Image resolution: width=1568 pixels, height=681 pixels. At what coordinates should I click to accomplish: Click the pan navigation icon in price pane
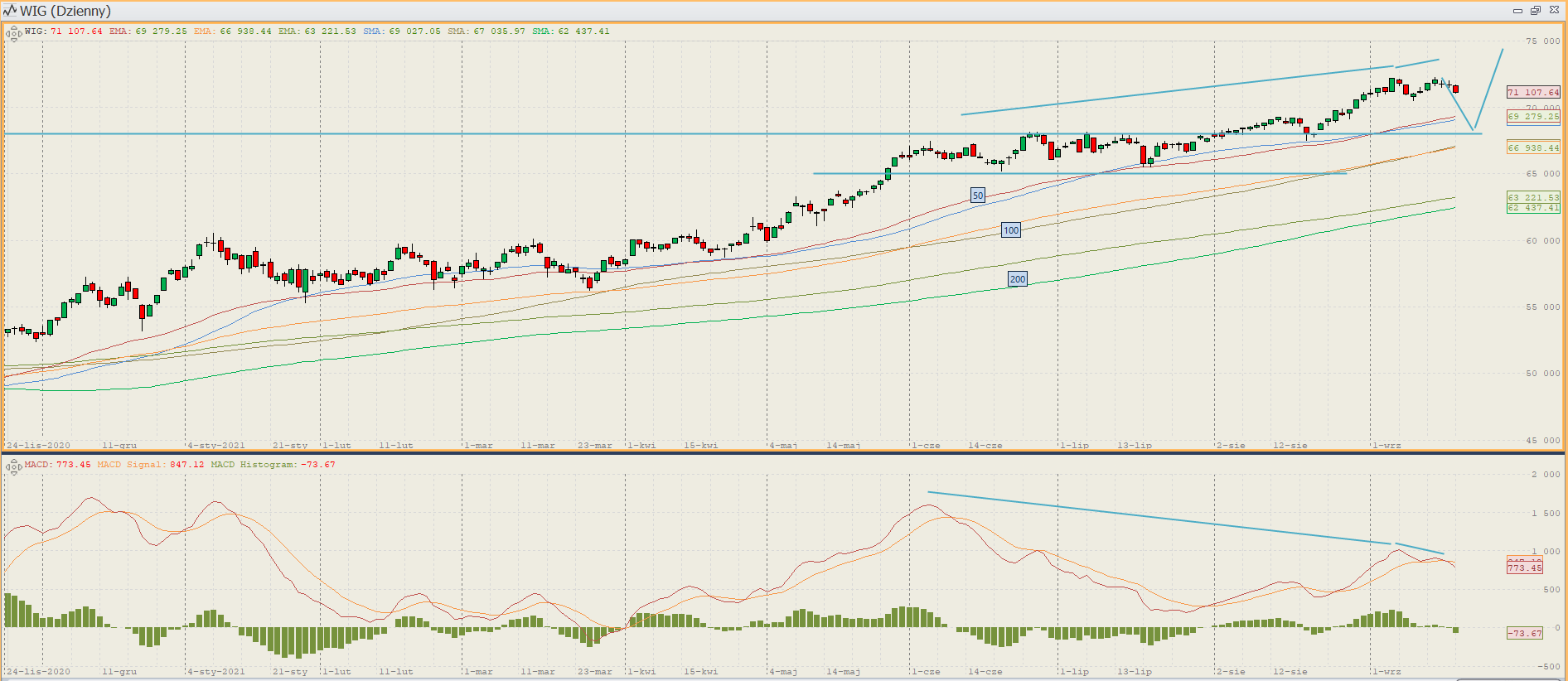coord(13,34)
